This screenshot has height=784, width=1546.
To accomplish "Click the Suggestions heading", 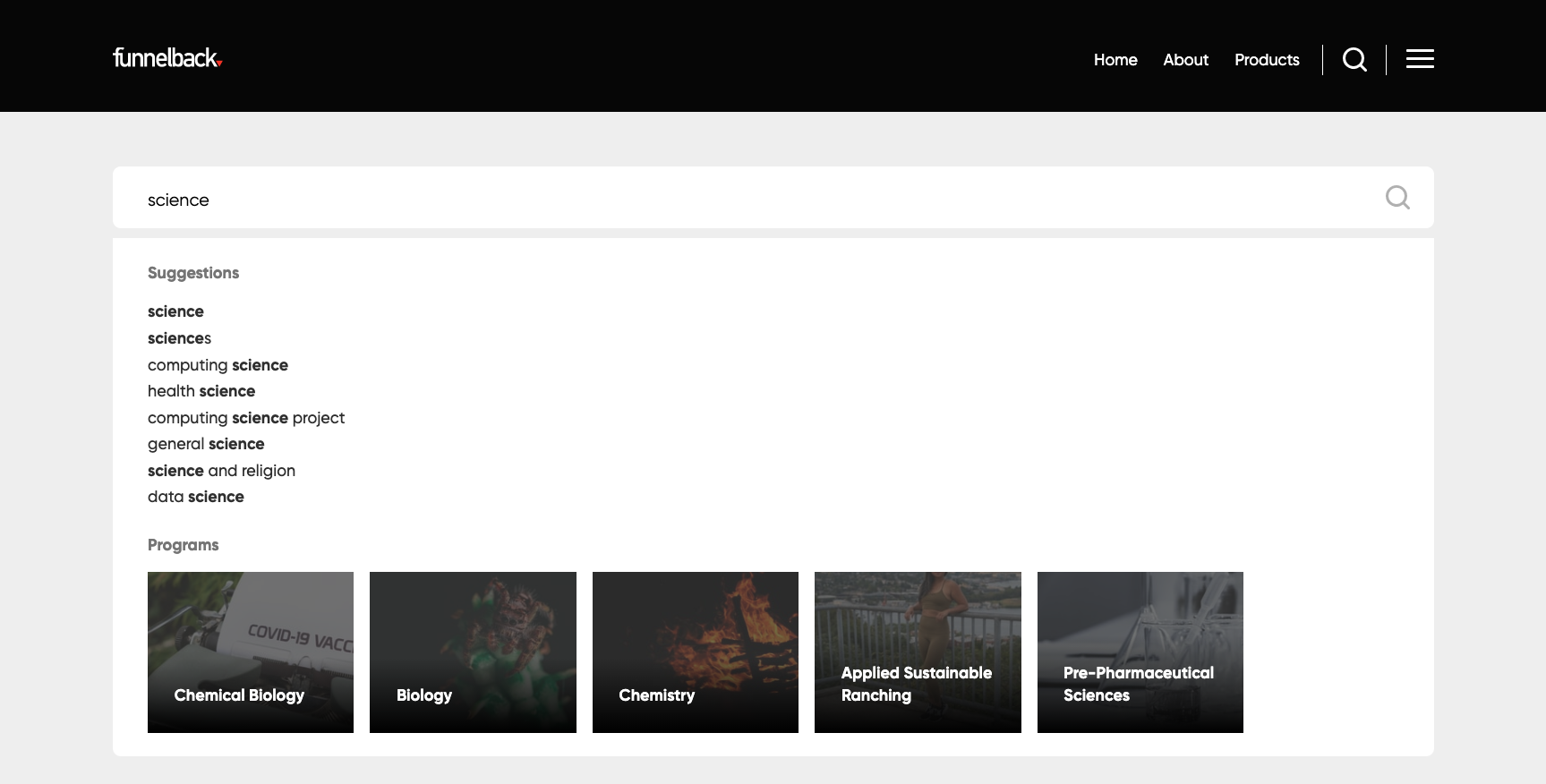I will (193, 273).
